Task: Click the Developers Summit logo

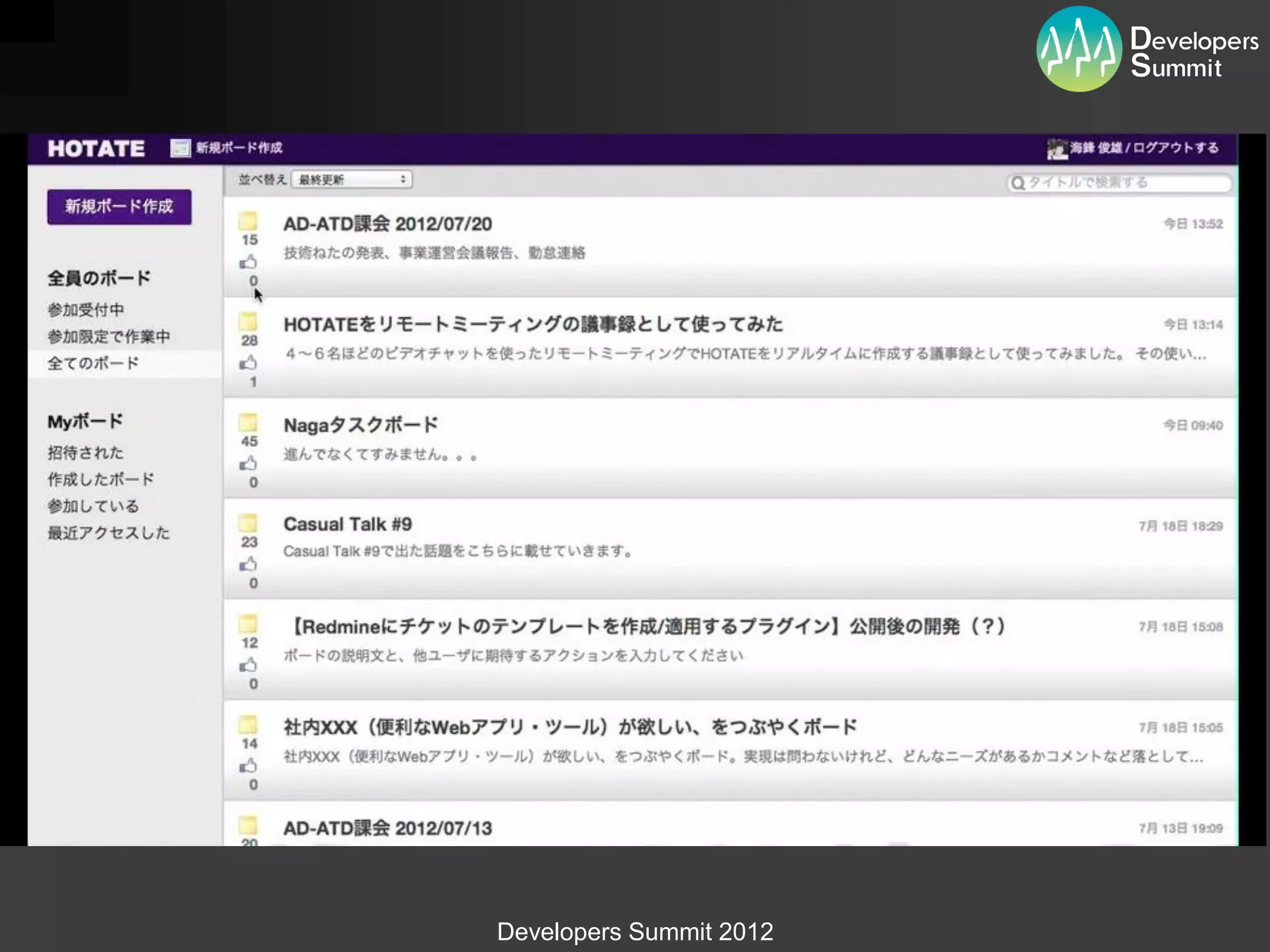Action: click(x=1147, y=50)
